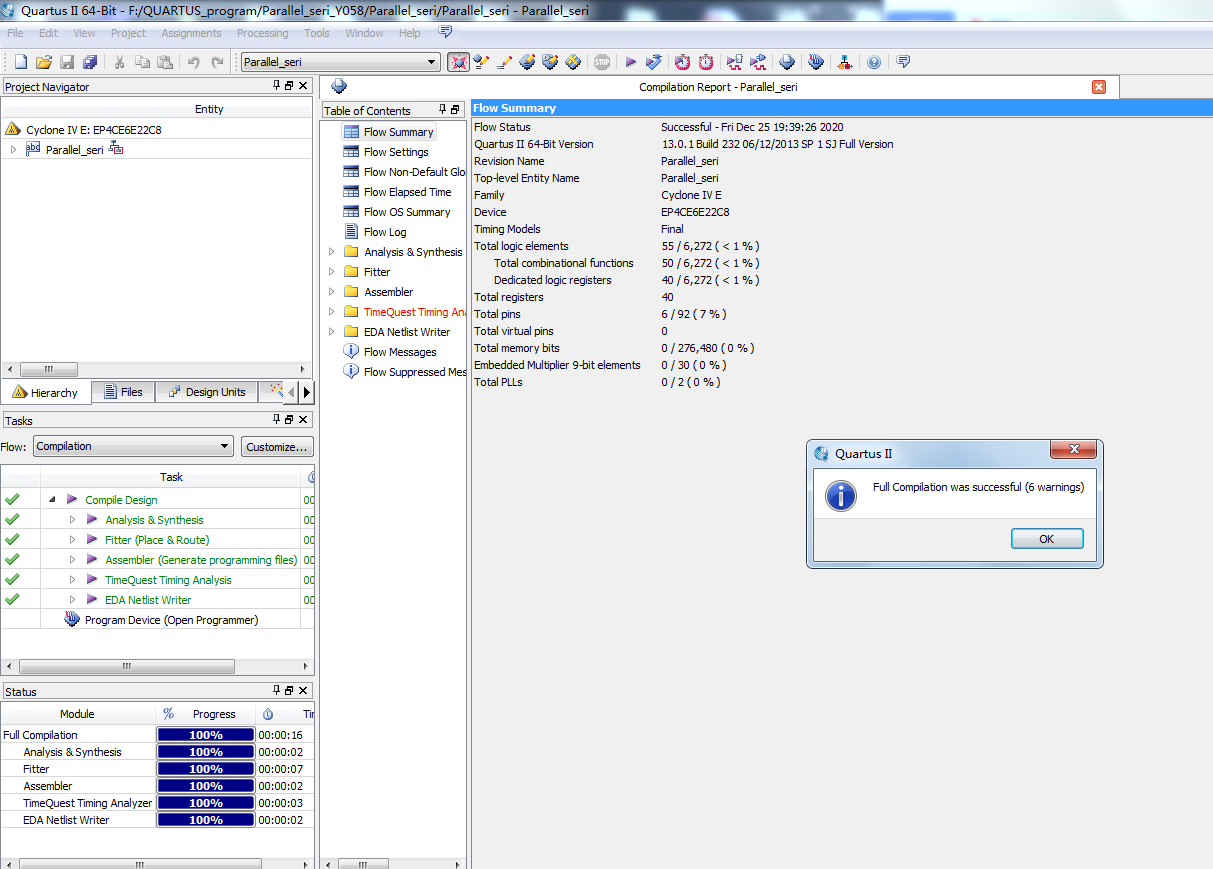Viewport: 1213px width, 869px height.
Task: Select Flow Elapsed Time in the Table of Contents
Action: [x=407, y=192]
